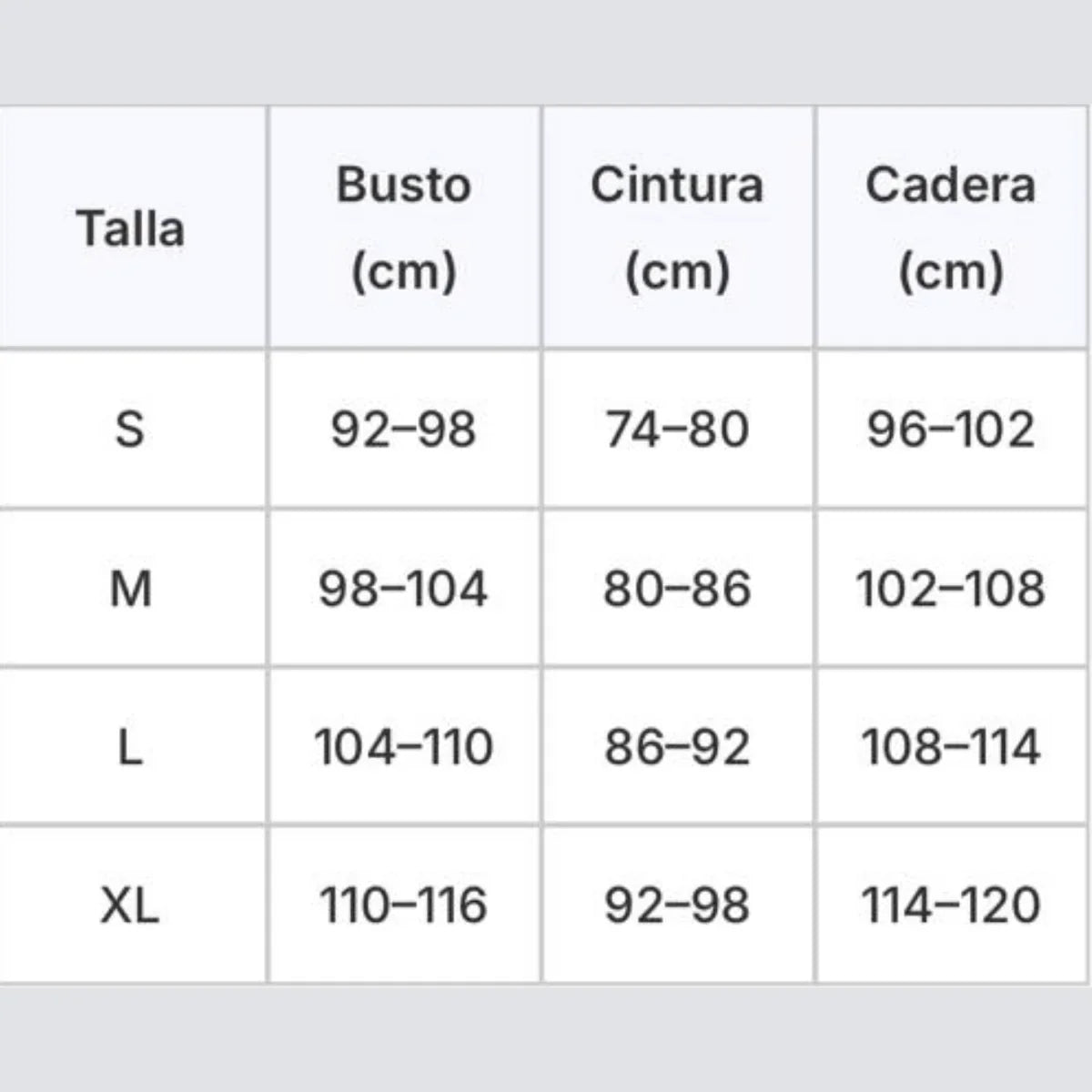Select the 114–120 Cadera cell

(950, 905)
